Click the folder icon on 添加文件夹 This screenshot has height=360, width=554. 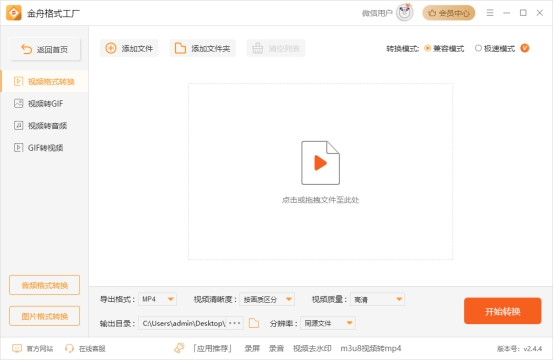(x=180, y=48)
